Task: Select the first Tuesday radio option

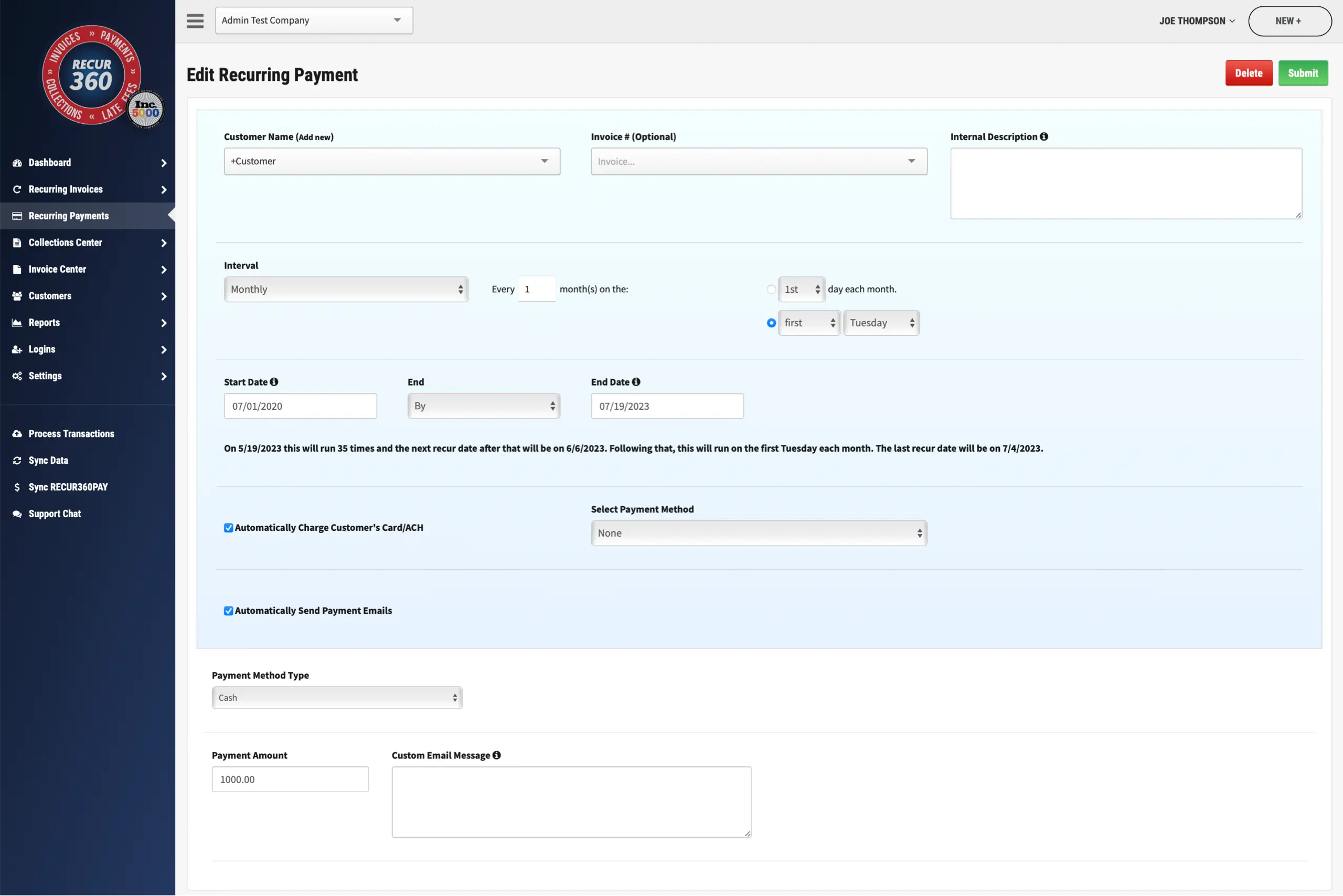Action: coord(771,323)
